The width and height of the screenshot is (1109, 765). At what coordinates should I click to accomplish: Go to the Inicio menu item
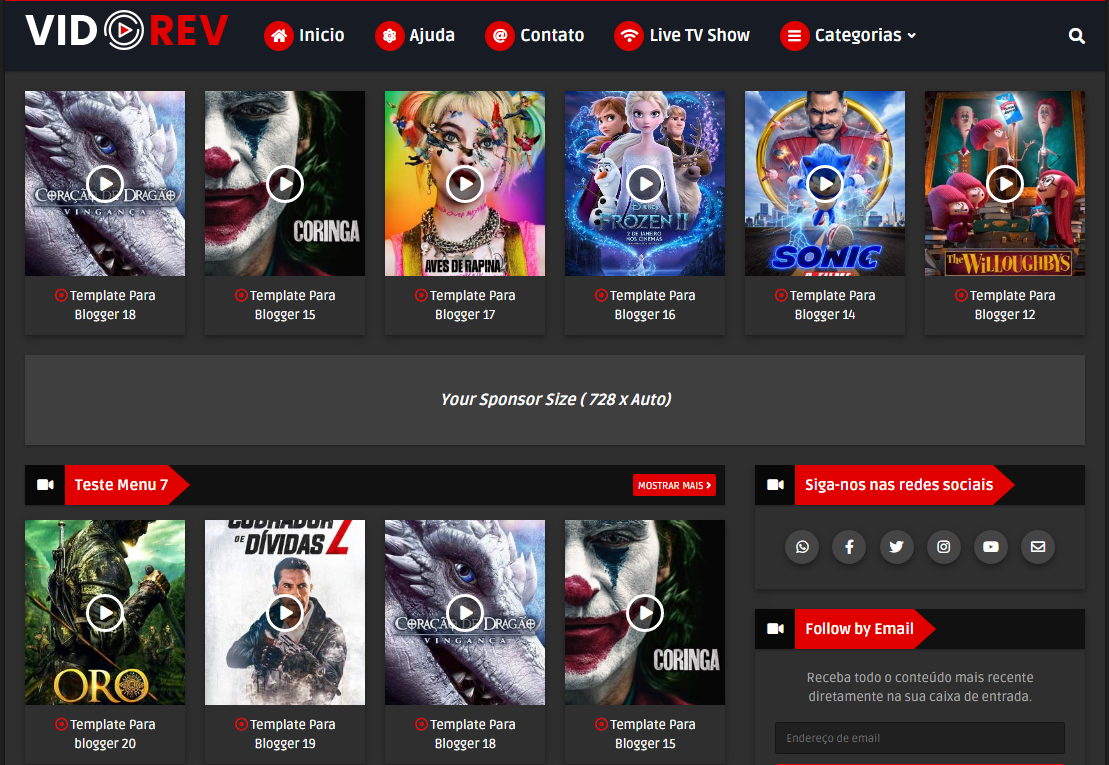click(321, 35)
